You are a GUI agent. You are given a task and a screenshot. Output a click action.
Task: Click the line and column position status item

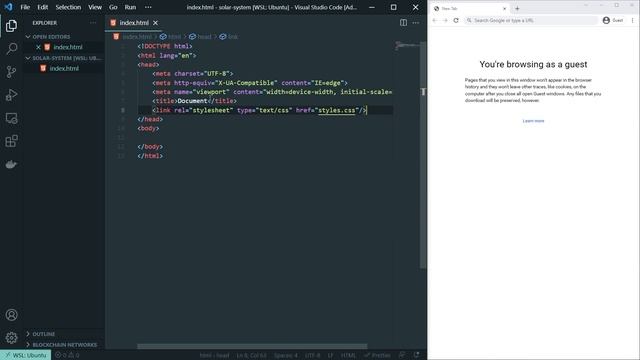(251, 355)
